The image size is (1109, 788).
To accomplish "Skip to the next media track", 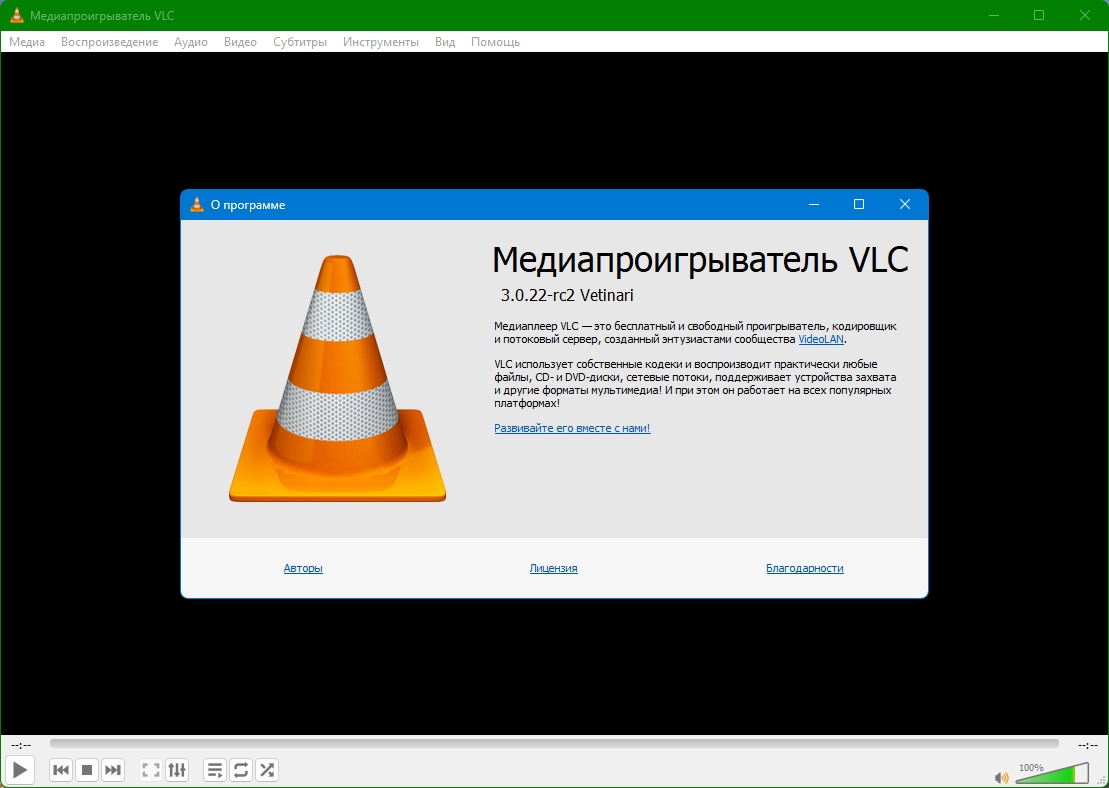I will (113, 770).
